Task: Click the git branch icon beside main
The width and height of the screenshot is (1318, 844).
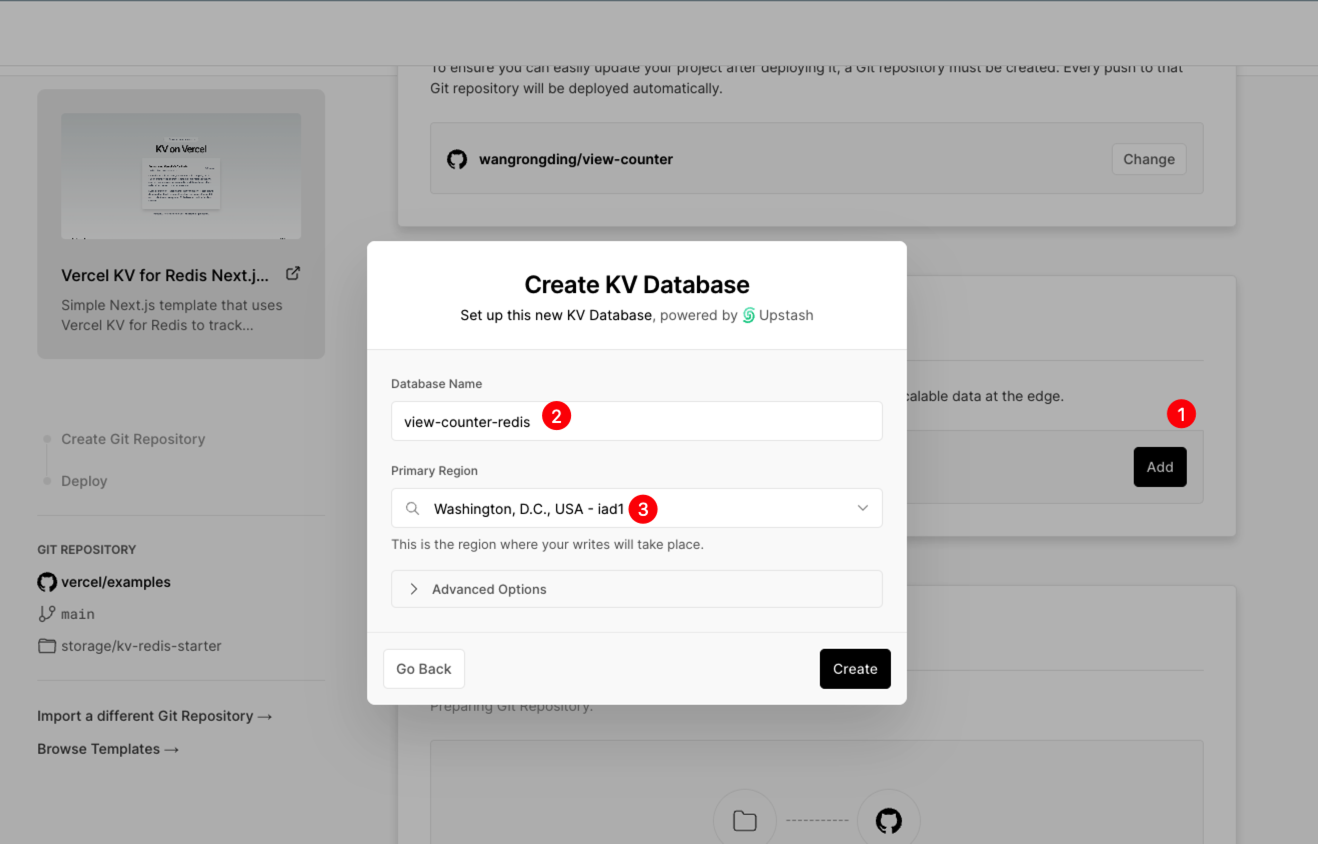Action: pyautogui.click(x=47, y=614)
